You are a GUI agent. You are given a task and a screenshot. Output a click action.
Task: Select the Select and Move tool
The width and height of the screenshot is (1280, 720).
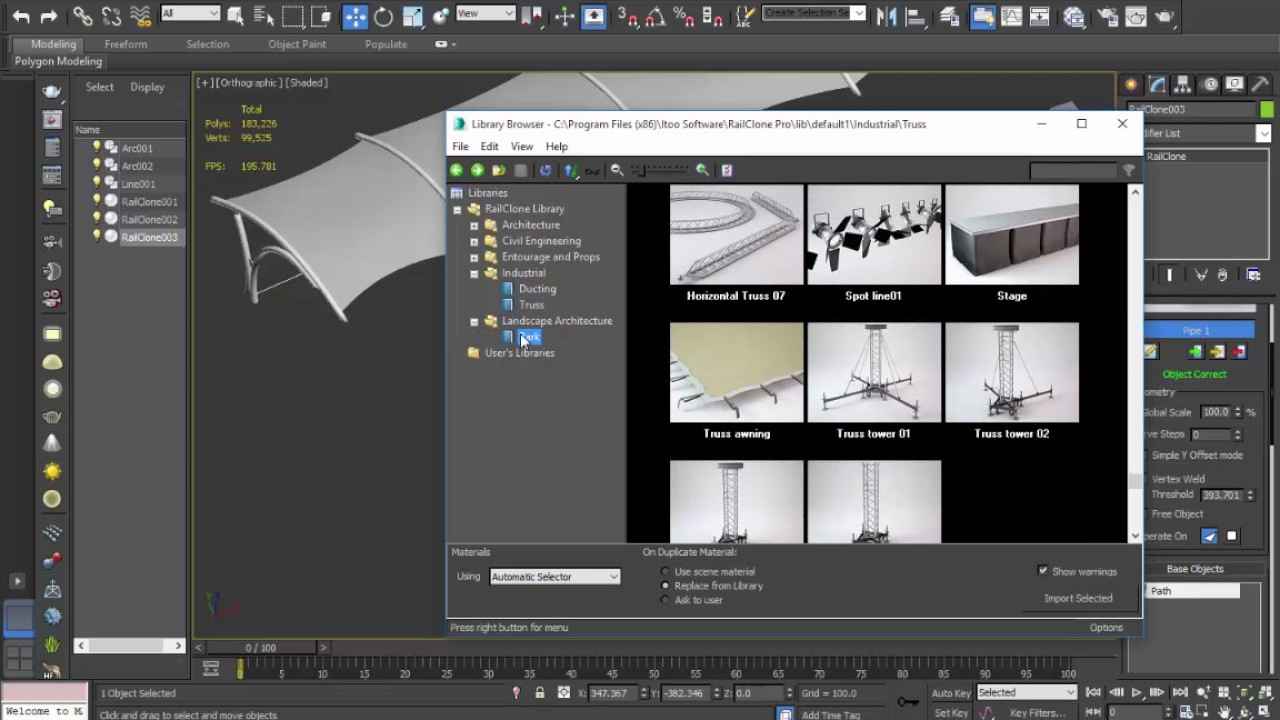(x=355, y=16)
